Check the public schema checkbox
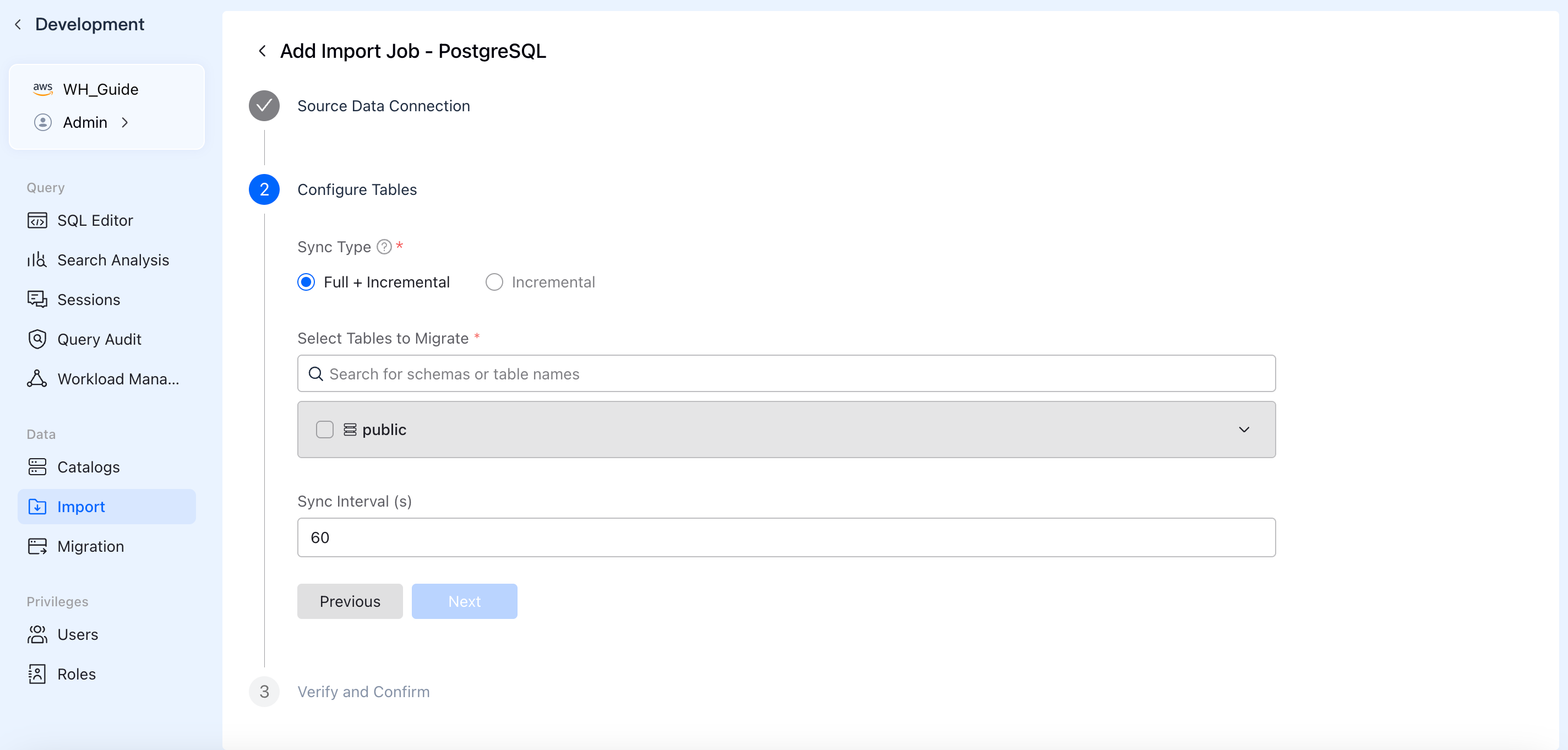The height and width of the screenshot is (750, 1568). tap(324, 429)
